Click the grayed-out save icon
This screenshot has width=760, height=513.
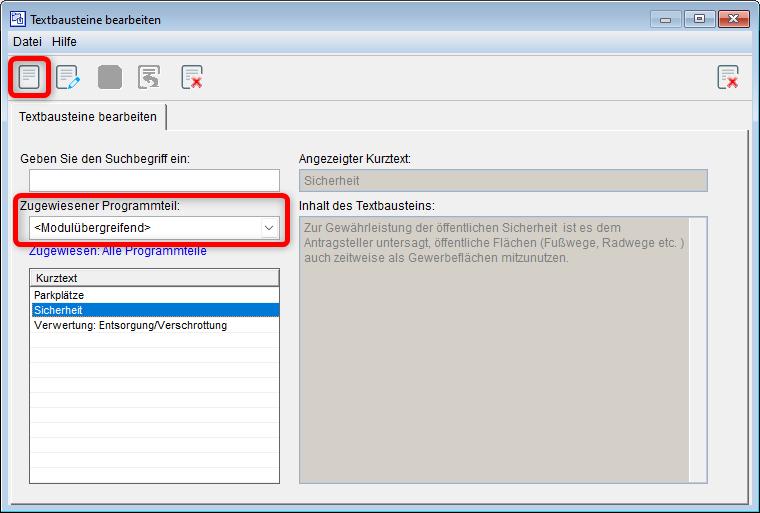[x=109, y=77]
